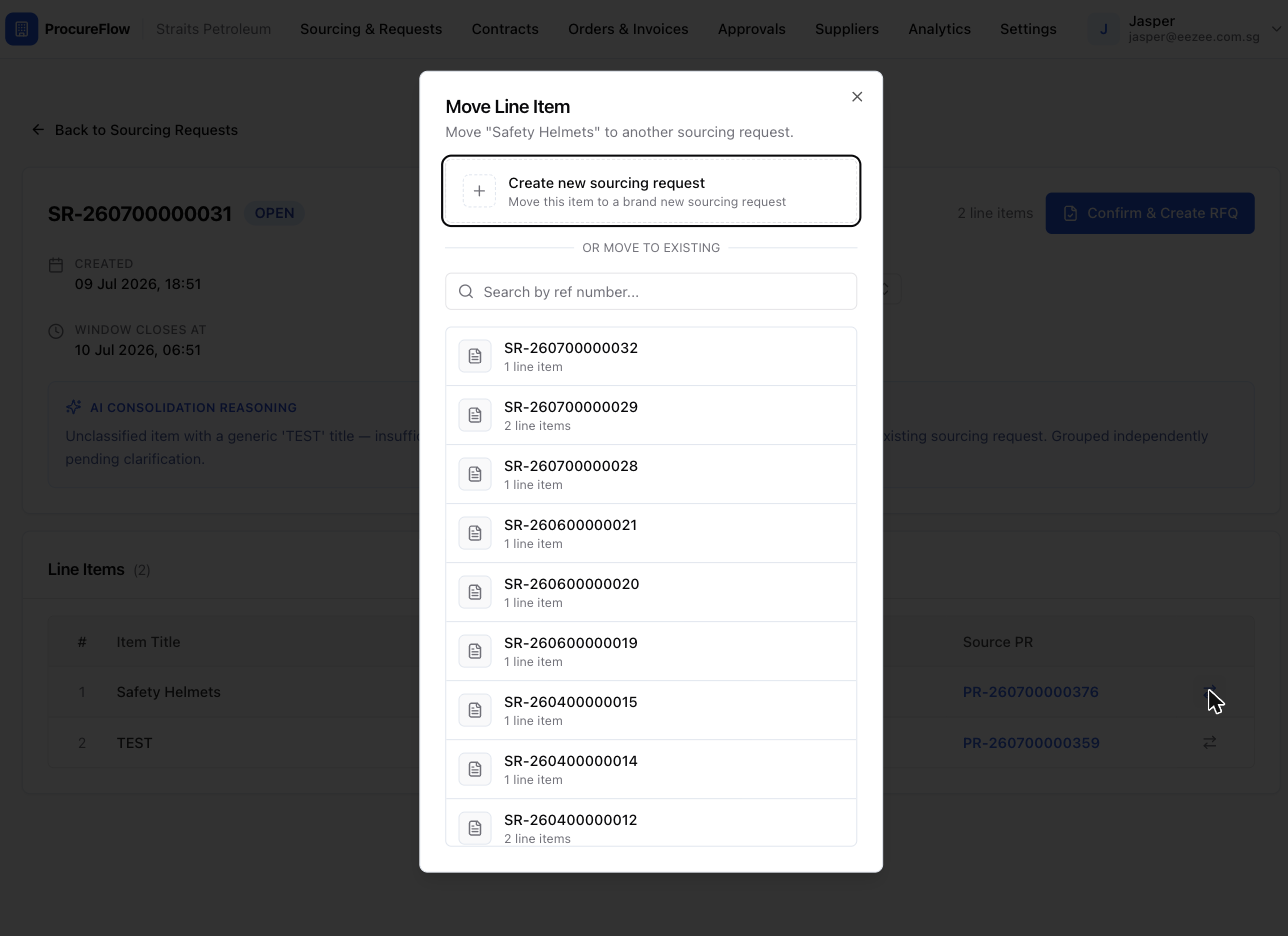Click document icon beside SR-260400000014
The image size is (1288, 936).
click(x=475, y=769)
